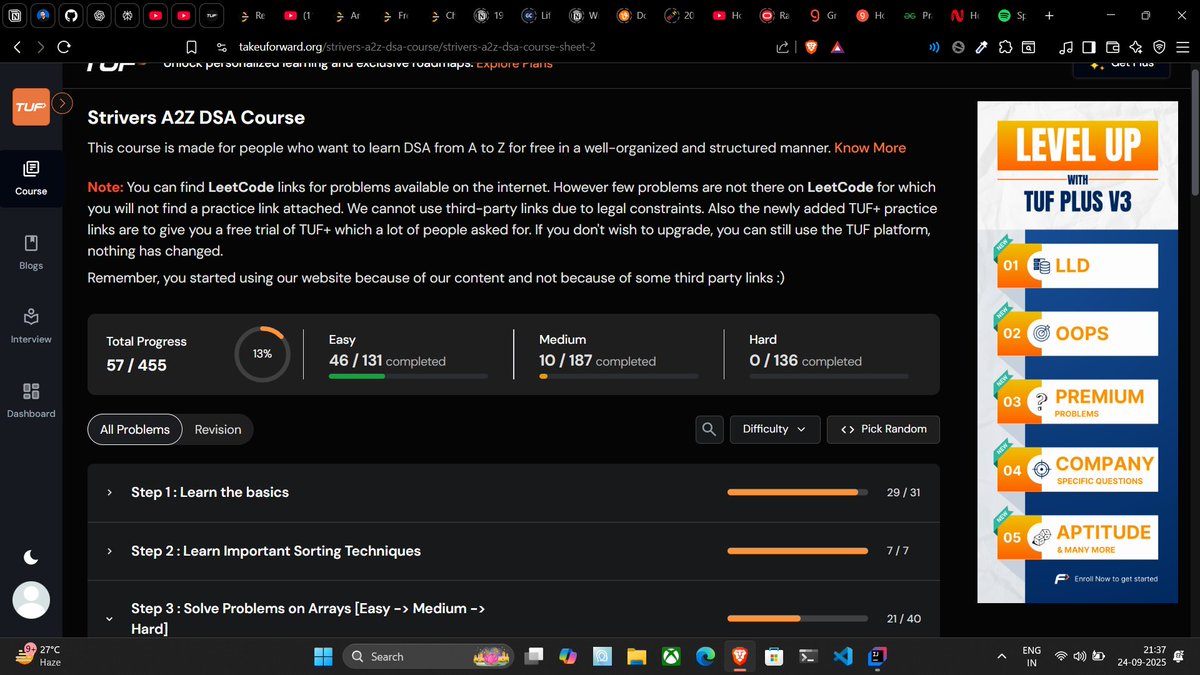
Task: Click the search magnifier beside Difficulty
Action: tap(709, 429)
